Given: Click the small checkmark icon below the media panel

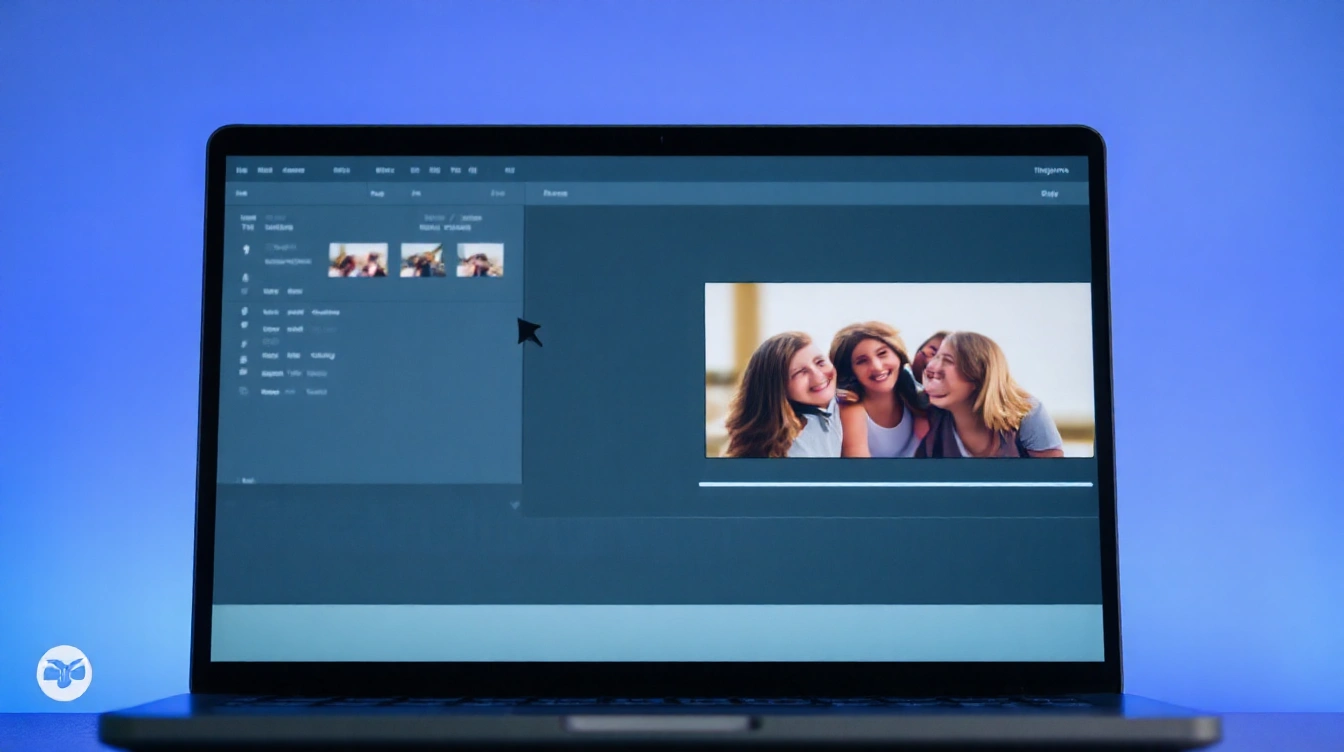Looking at the screenshot, I should [x=515, y=505].
